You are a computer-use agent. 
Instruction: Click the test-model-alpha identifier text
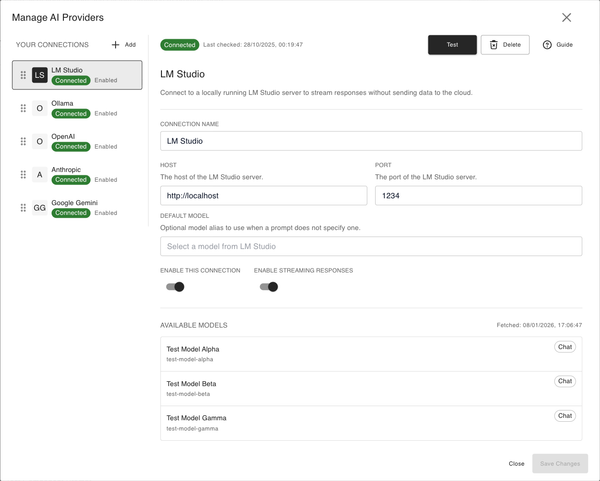click(190, 359)
